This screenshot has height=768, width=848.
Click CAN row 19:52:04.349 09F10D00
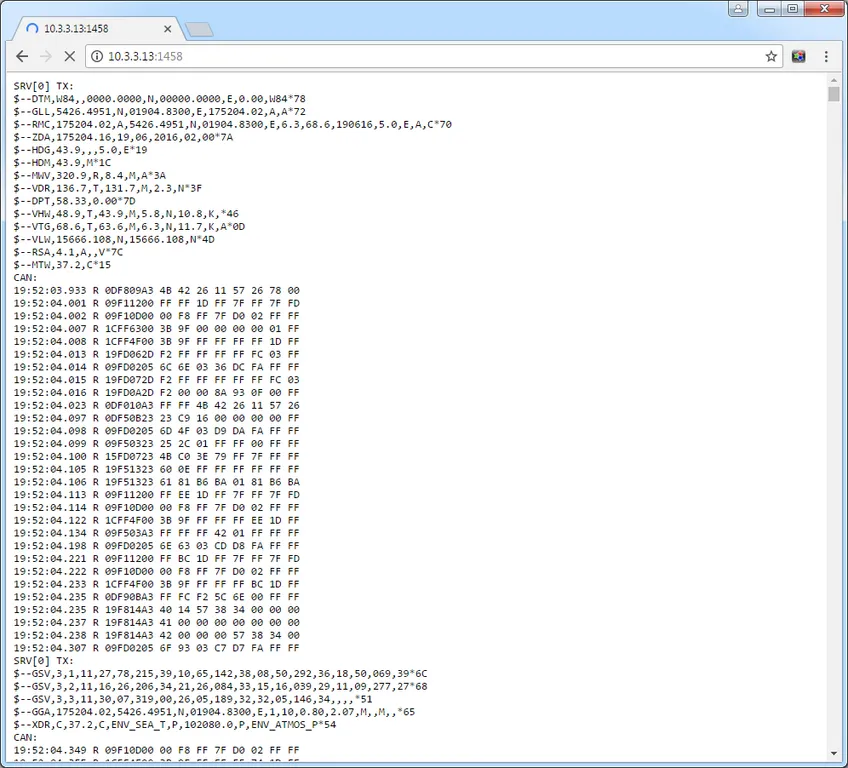click(x=156, y=750)
